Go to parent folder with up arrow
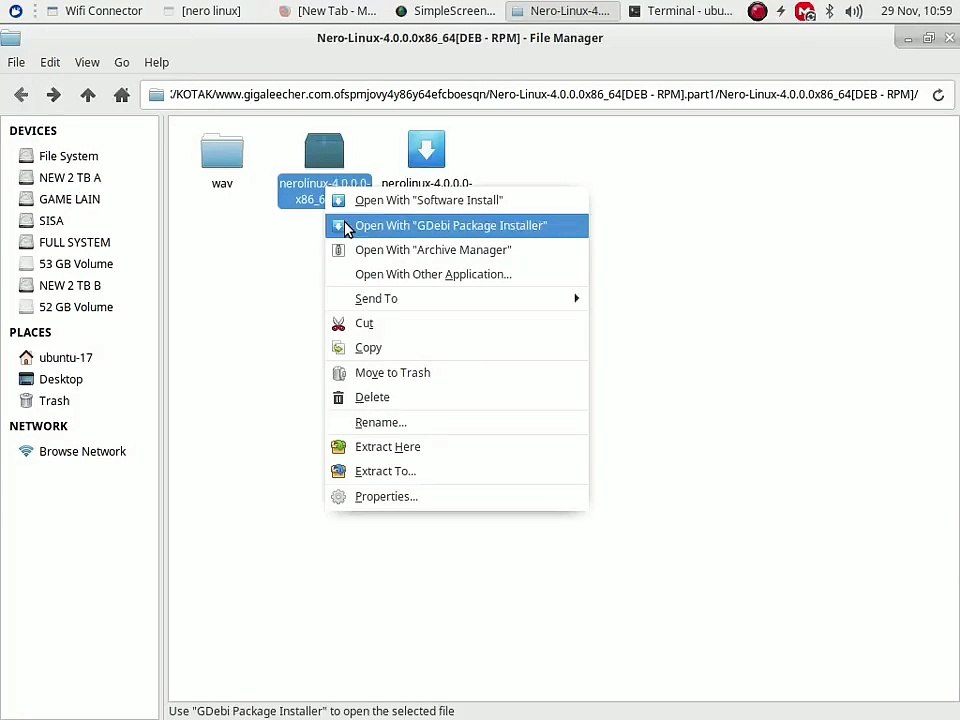960x720 pixels. point(88,95)
